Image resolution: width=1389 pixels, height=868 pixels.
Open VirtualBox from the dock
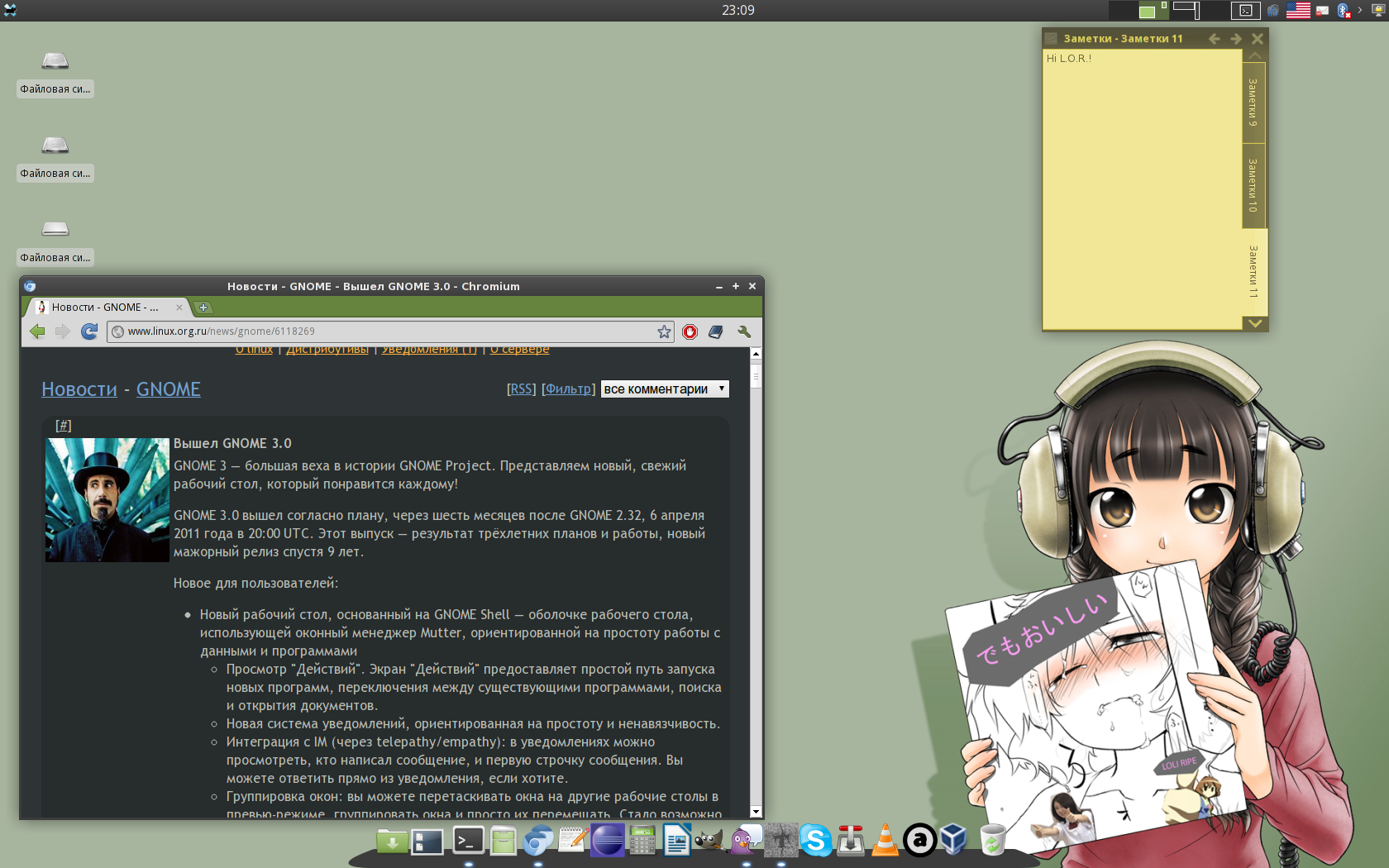coord(954,841)
